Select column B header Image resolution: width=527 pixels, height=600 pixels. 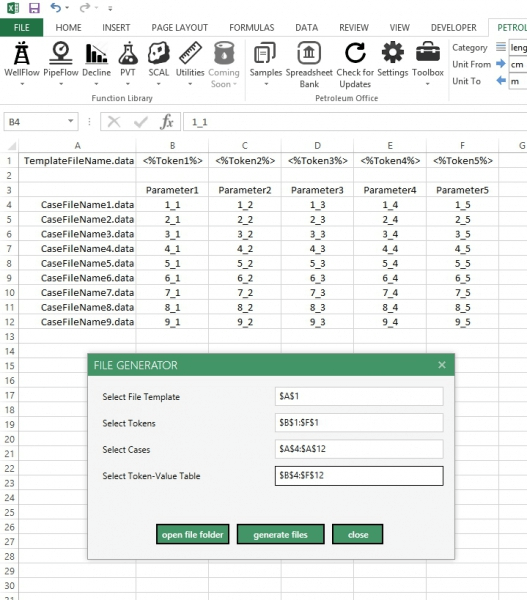point(172,146)
